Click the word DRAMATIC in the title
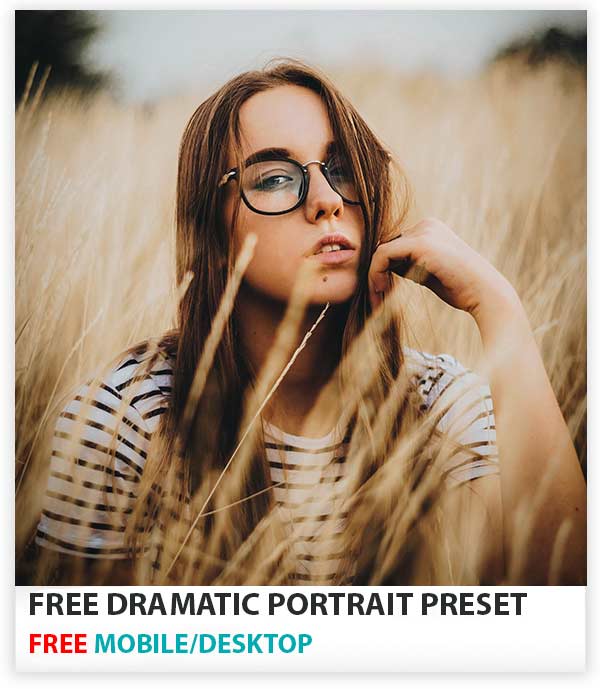Image resolution: width=600 pixels, height=689 pixels. coord(184,604)
